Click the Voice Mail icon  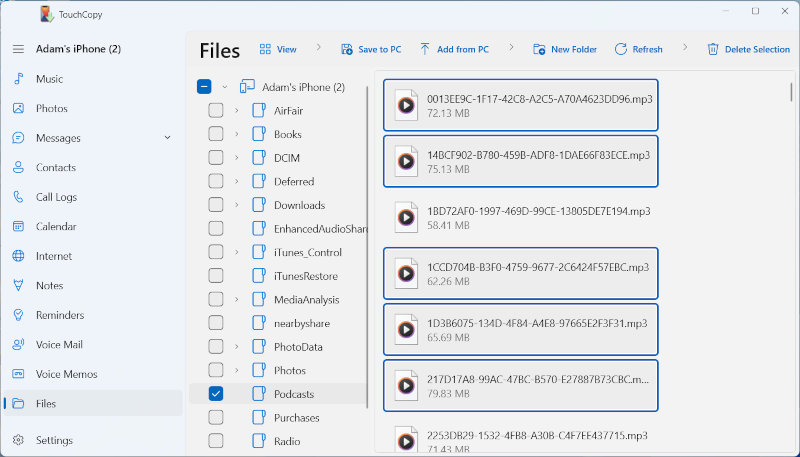[x=18, y=345]
